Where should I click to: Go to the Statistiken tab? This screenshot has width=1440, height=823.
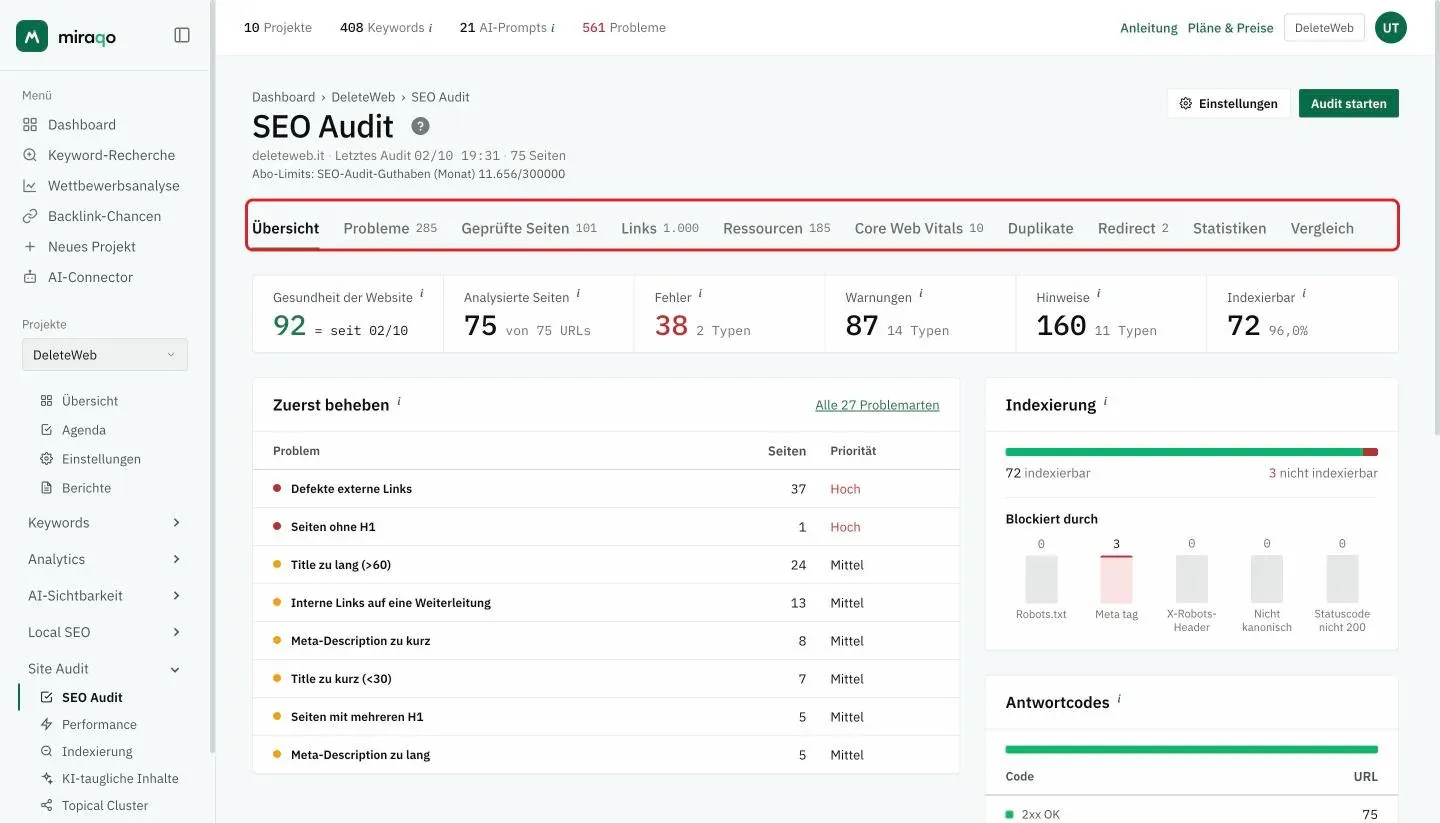(1229, 228)
